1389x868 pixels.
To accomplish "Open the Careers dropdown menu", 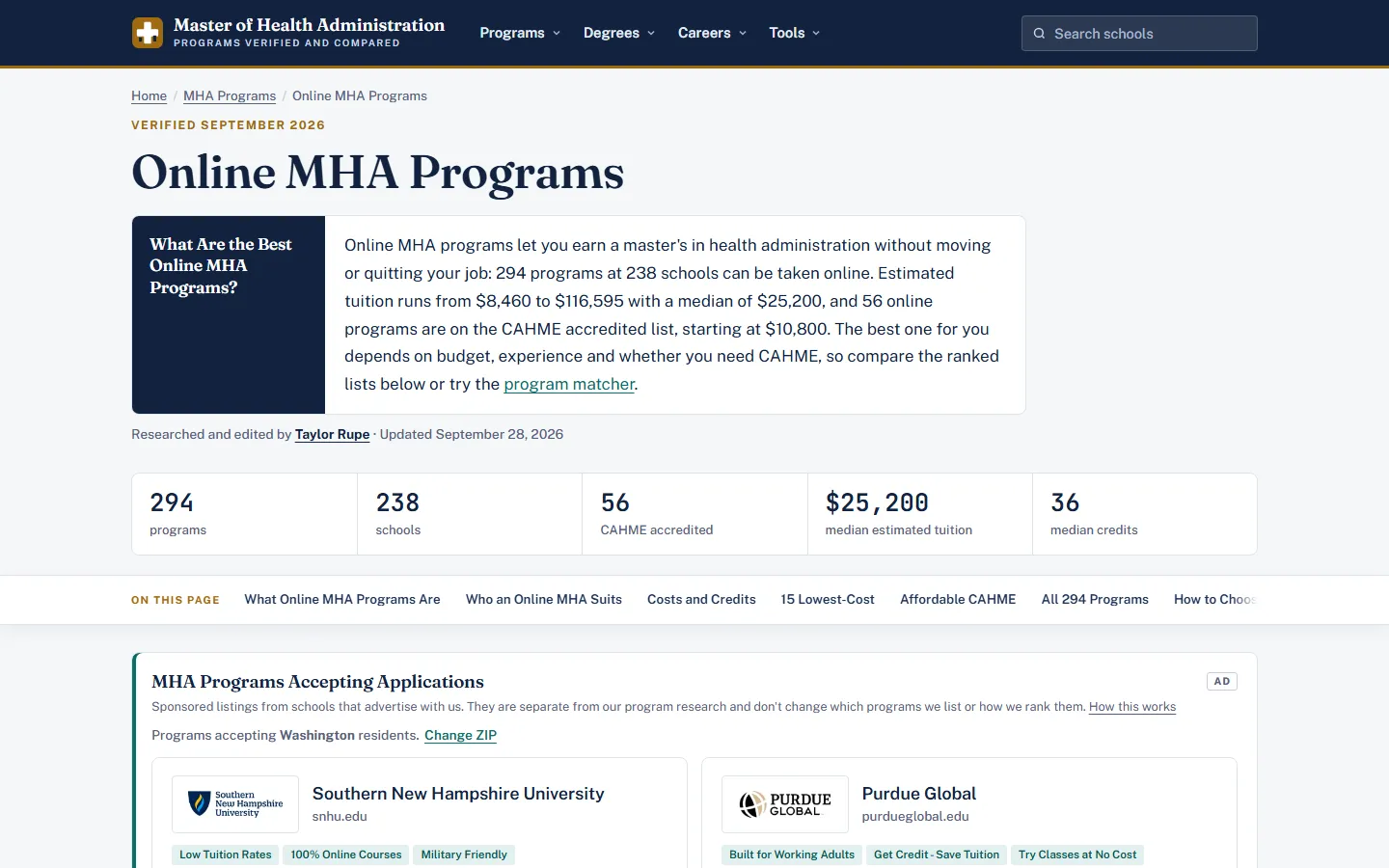I will (x=713, y=33).
